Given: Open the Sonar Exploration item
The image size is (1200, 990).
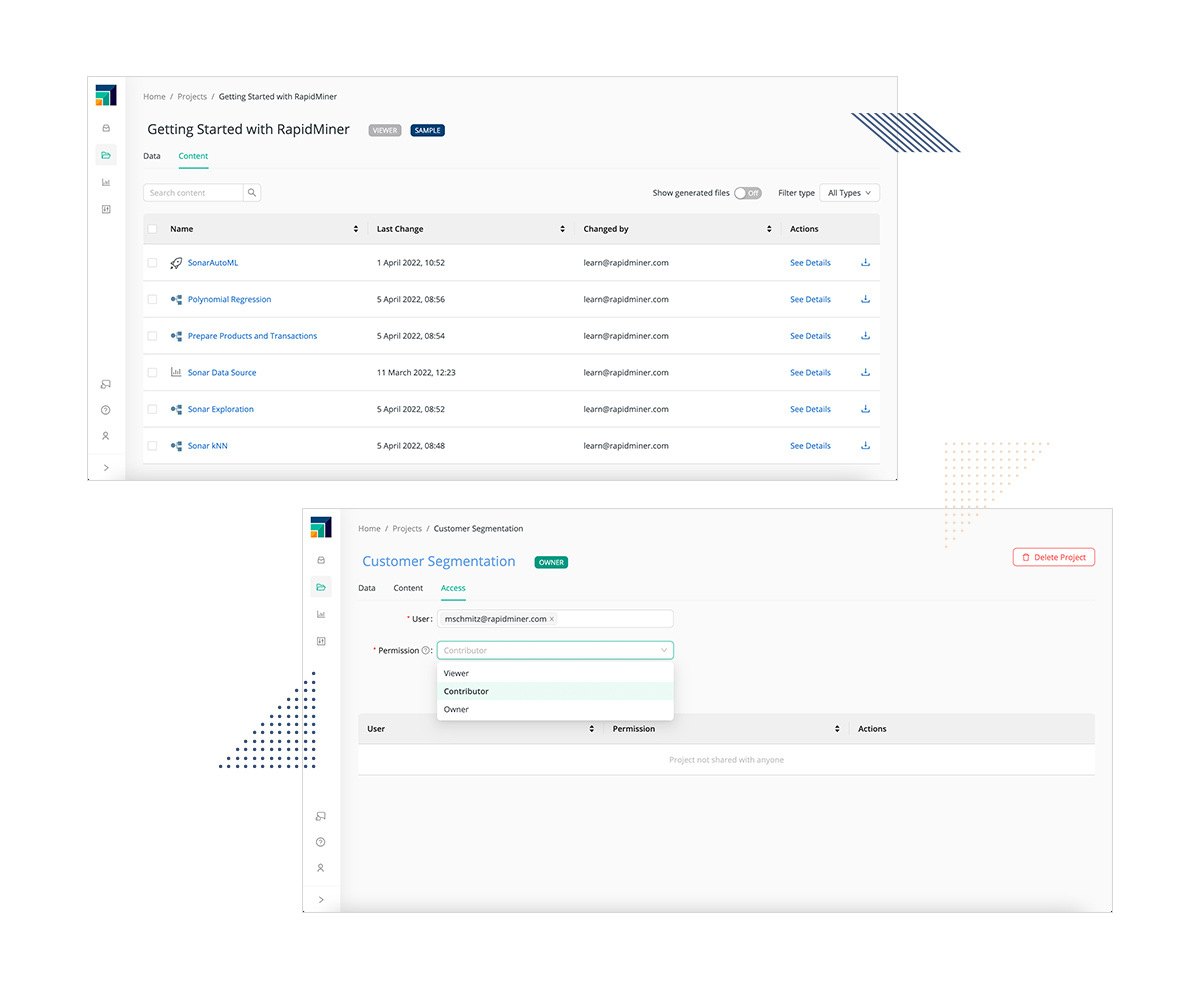Looking at the screenshot, I should coord(221,409).
